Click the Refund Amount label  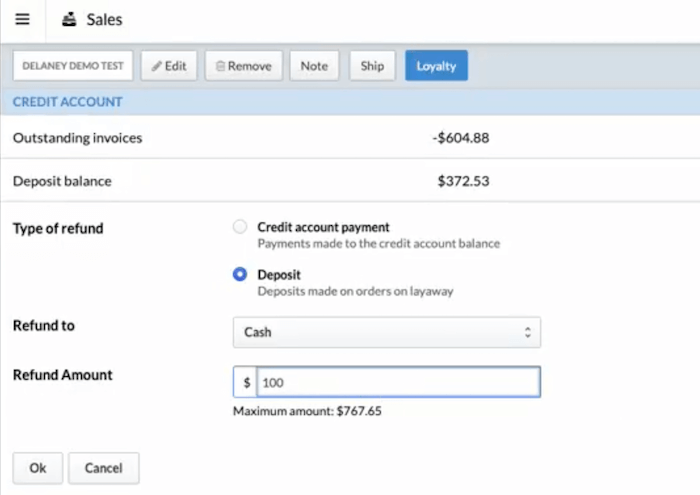[62, 374]
